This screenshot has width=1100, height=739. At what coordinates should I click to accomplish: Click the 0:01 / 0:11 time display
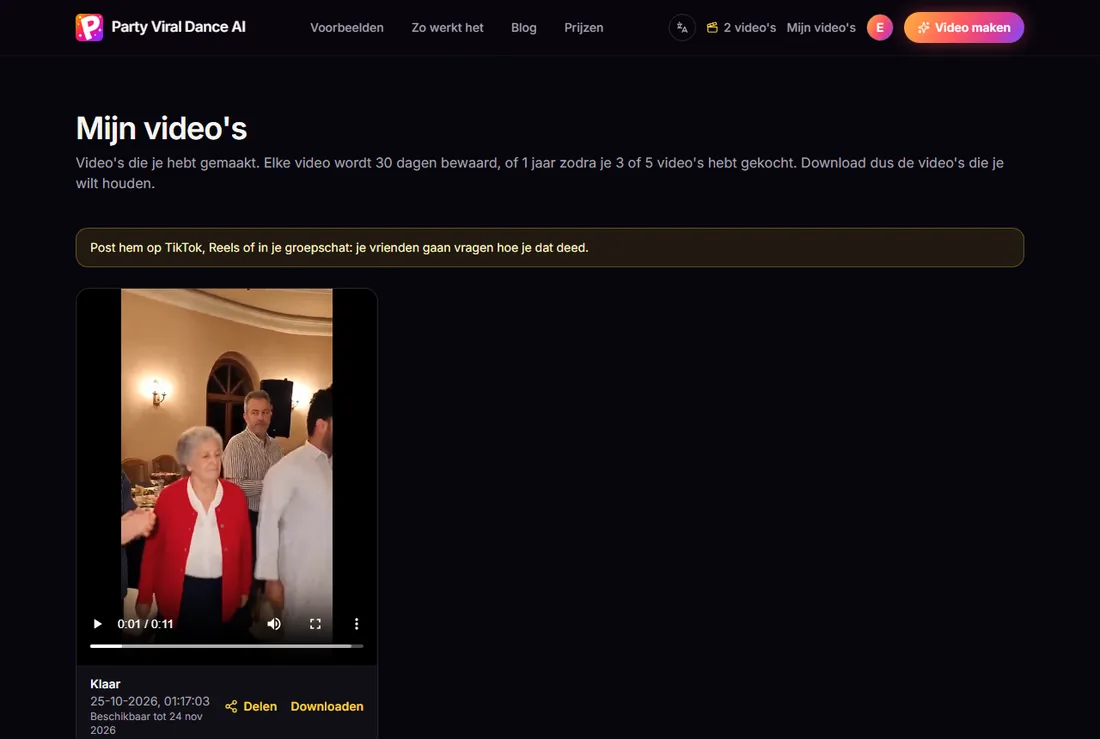(x=145, y=624)
